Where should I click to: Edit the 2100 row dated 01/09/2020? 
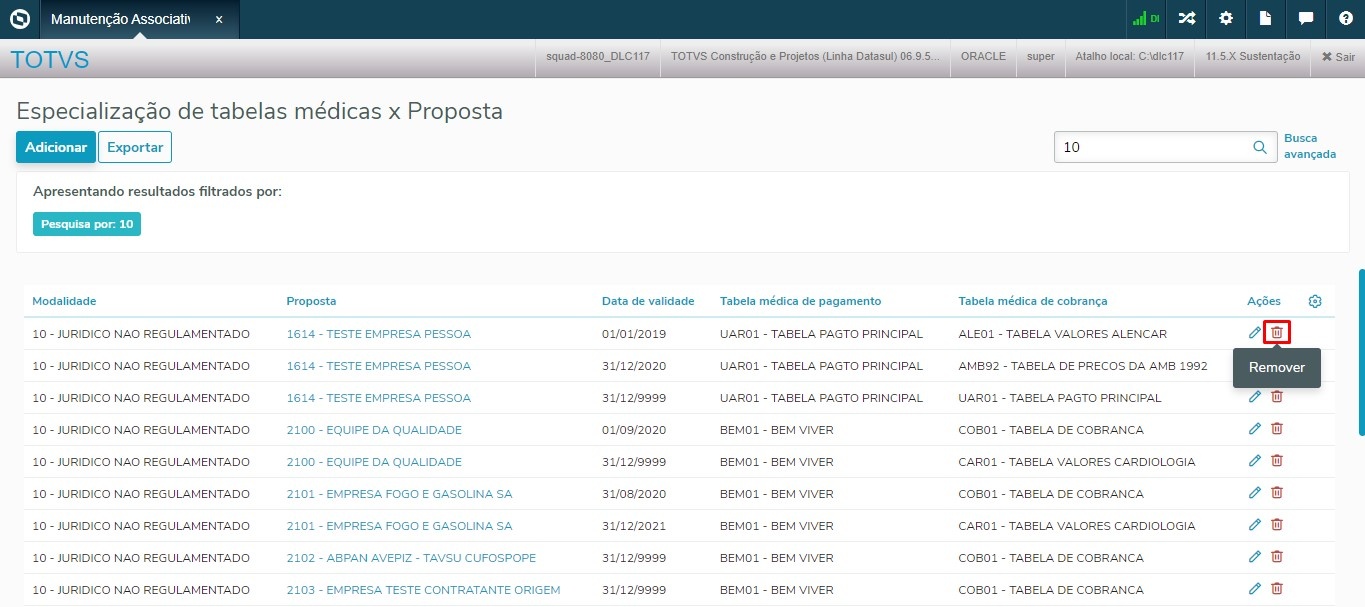tap(1255, 429)
